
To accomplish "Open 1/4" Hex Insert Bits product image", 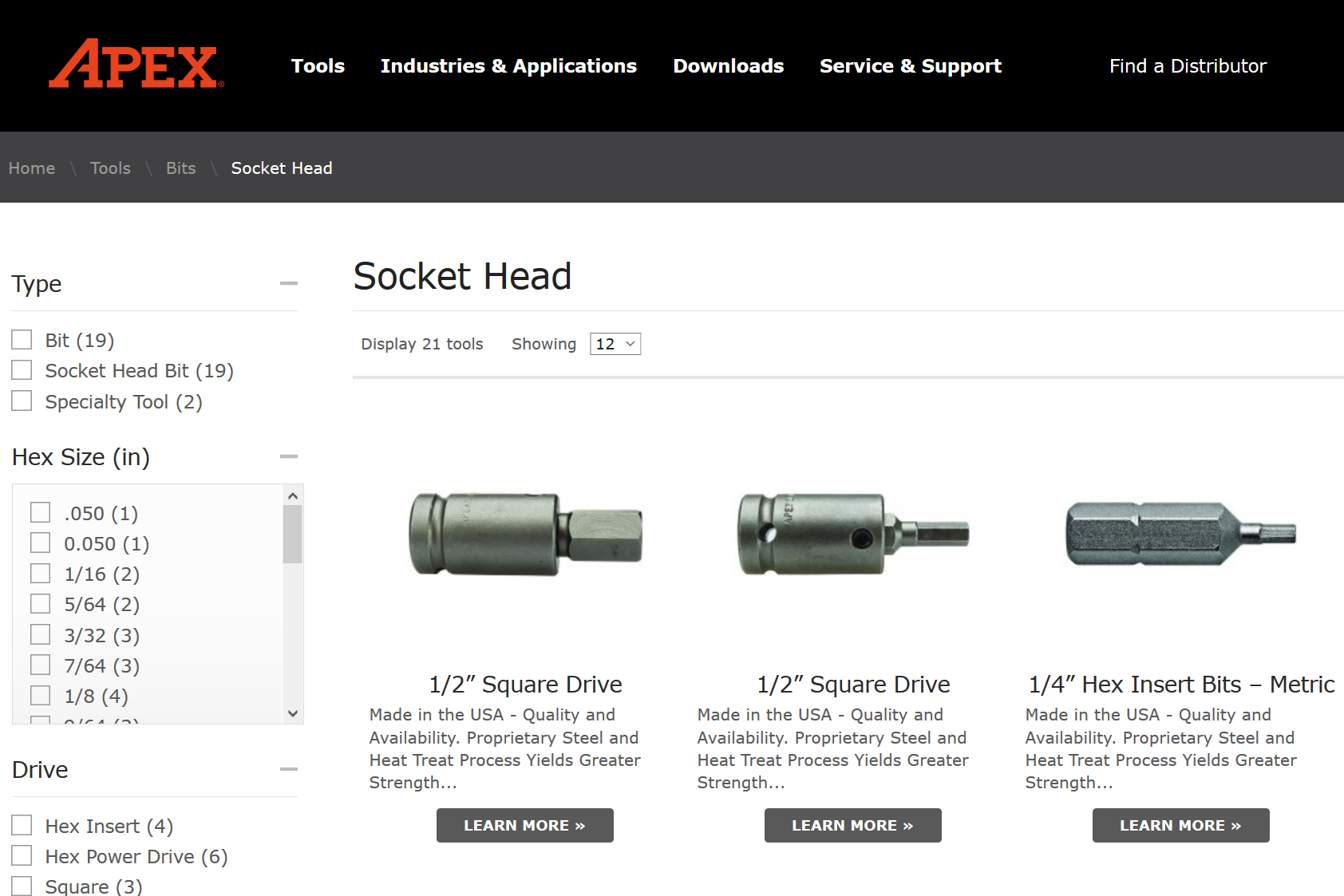I will [x=1181, y=534].
